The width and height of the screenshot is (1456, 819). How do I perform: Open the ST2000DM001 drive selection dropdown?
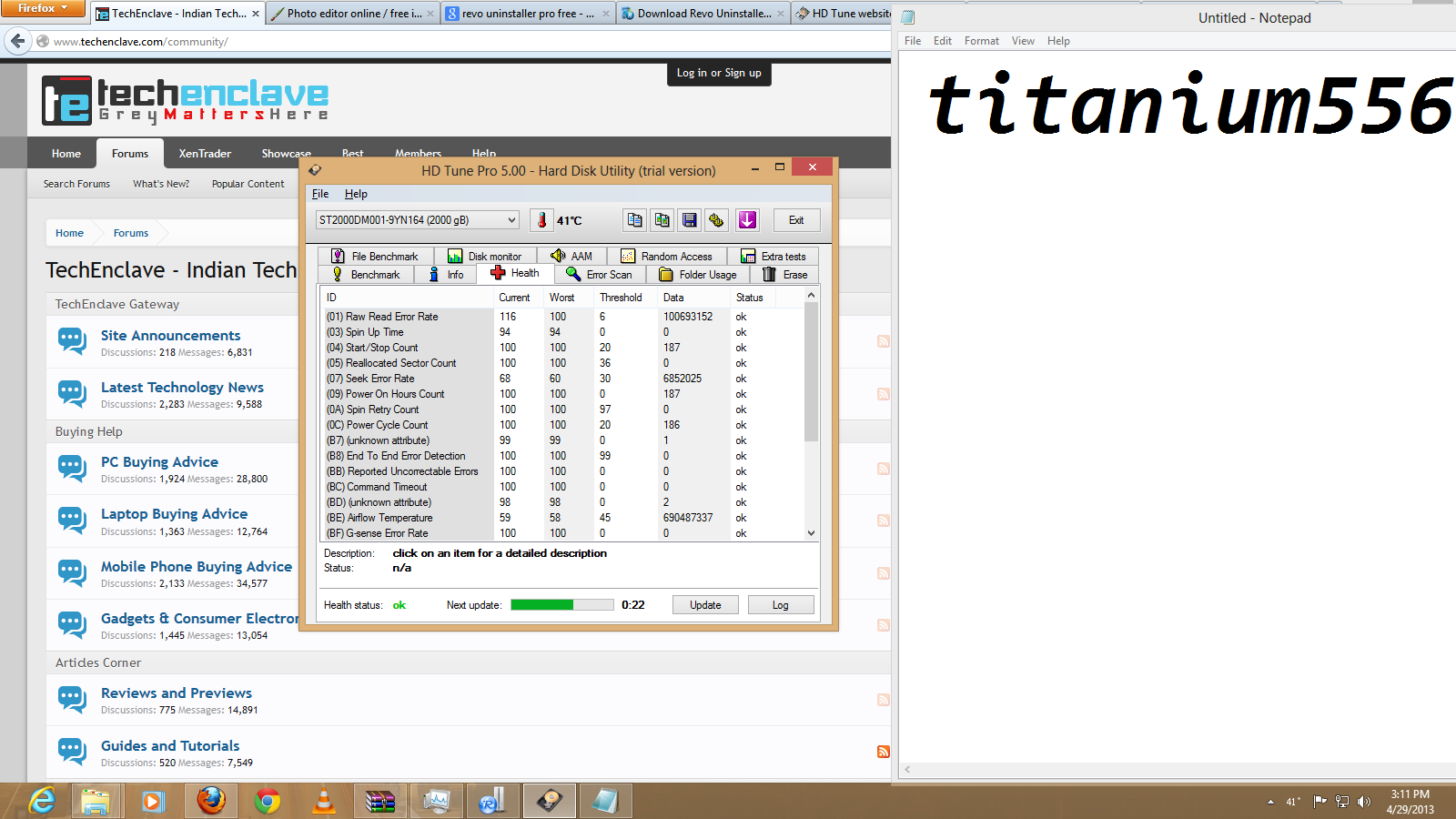click(418, 220)
